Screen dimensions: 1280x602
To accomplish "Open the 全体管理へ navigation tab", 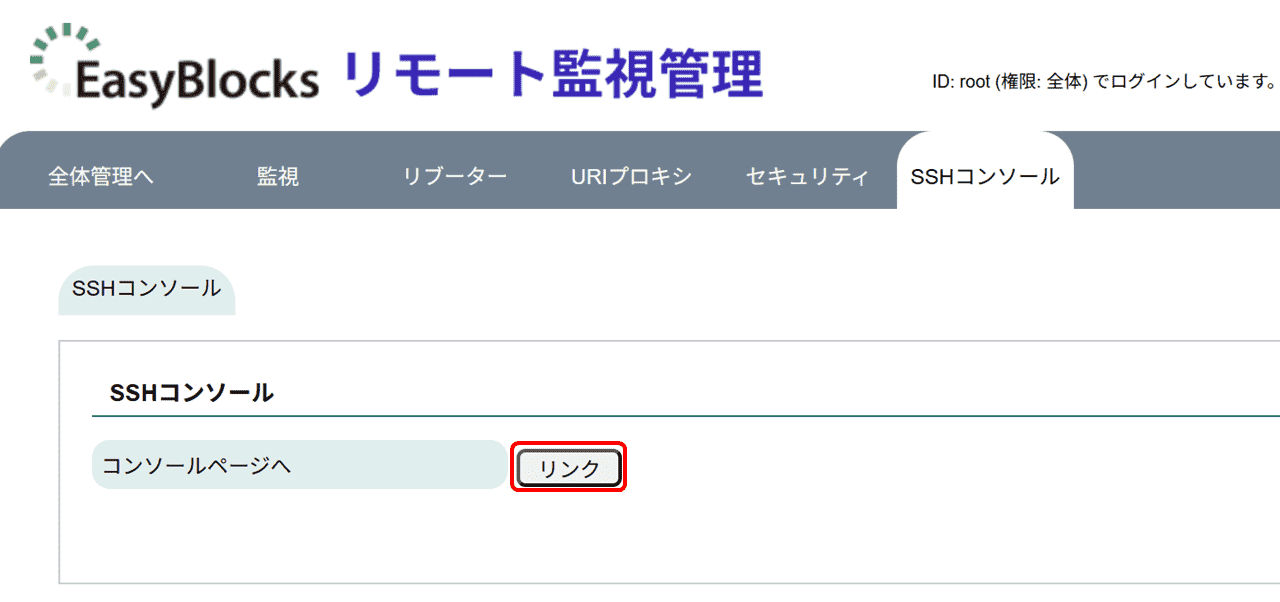I will [x=101, y=177].
